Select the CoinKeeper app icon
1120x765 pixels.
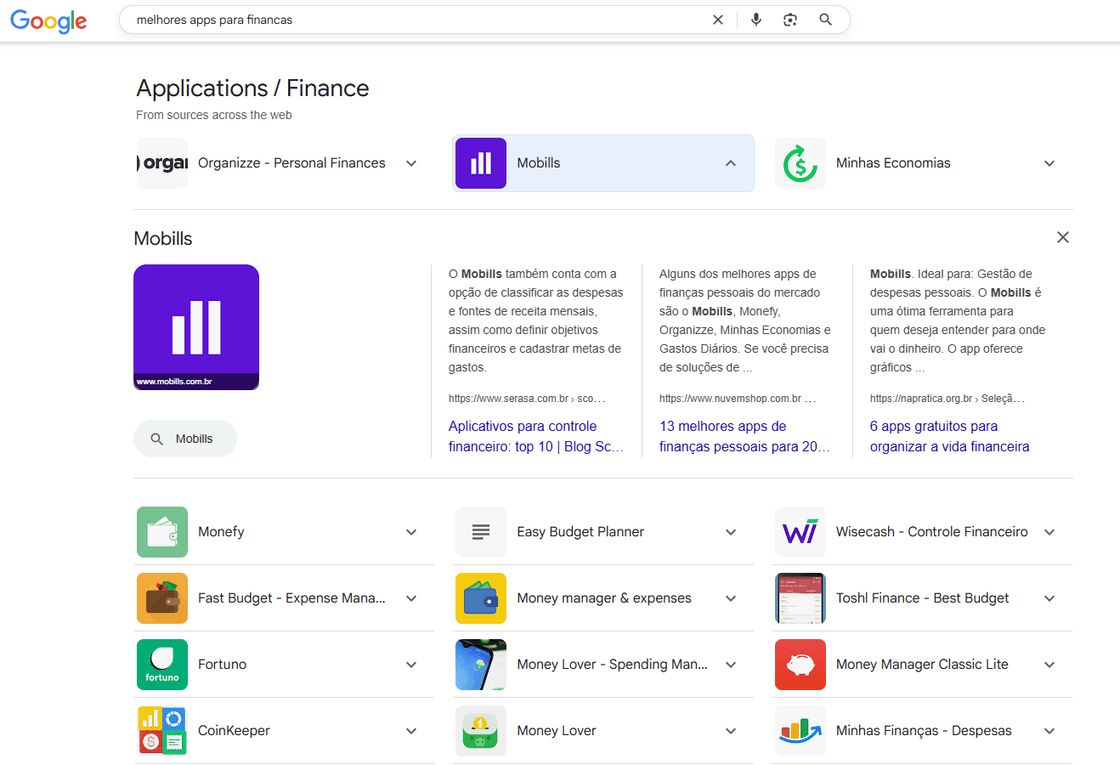pos(162,730)
